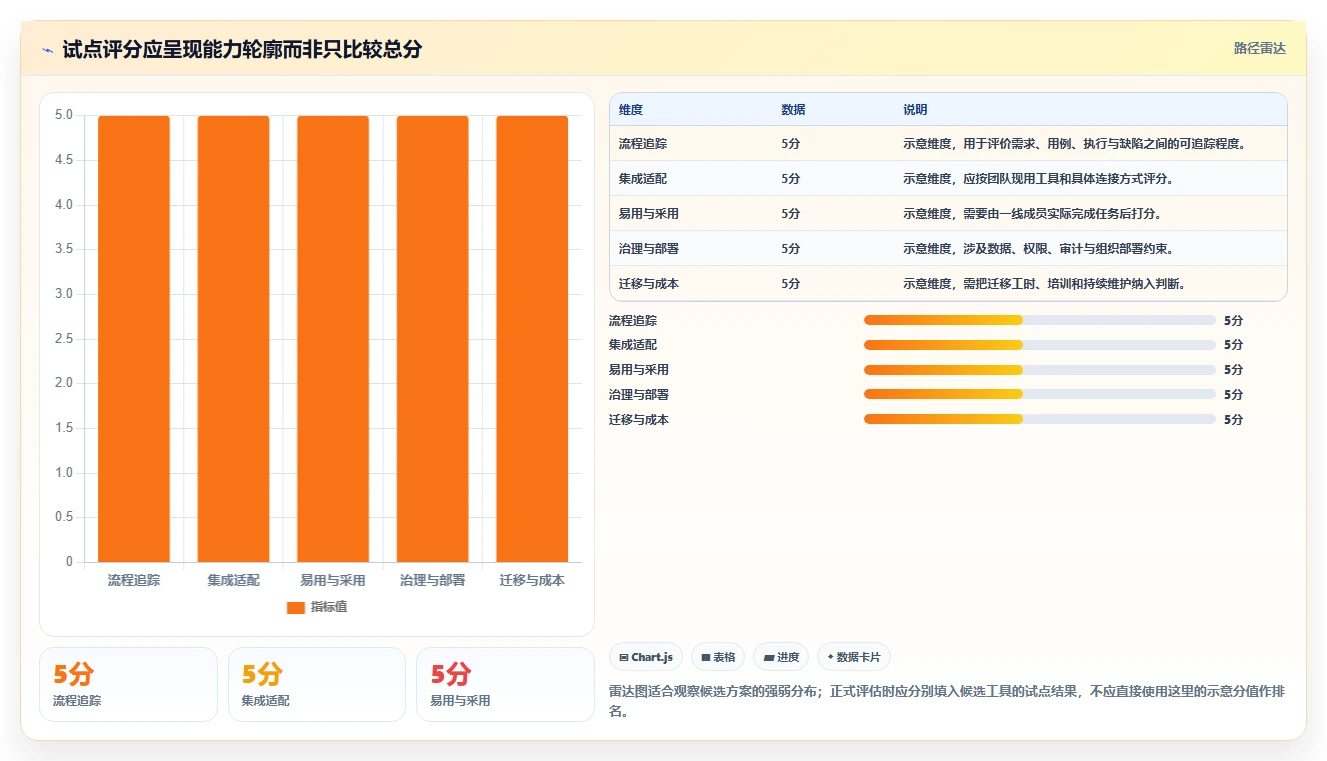Click the 迁移与成本 bar in the chart
This screenshot has width=1327, height=761.
pyautogui.click(x=532, y=339)
